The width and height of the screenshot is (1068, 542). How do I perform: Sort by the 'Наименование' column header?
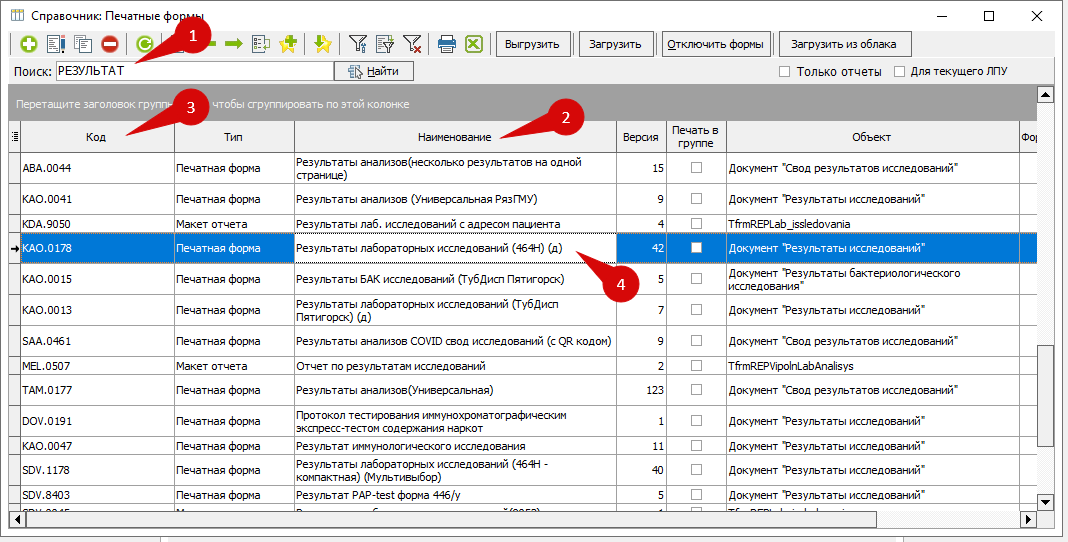455,137
